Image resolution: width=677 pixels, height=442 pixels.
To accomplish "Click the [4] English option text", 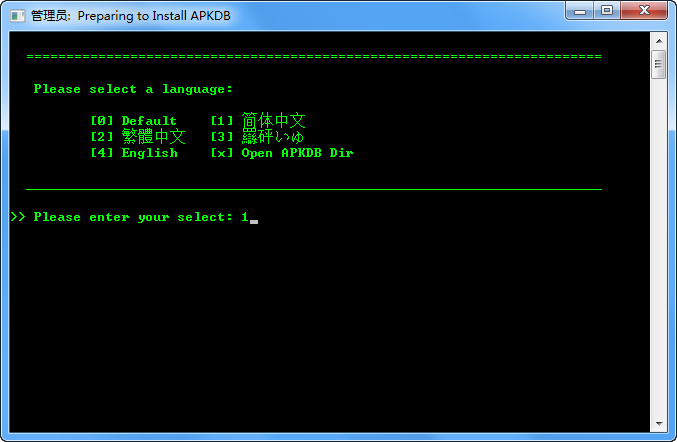I will [134, 153].
